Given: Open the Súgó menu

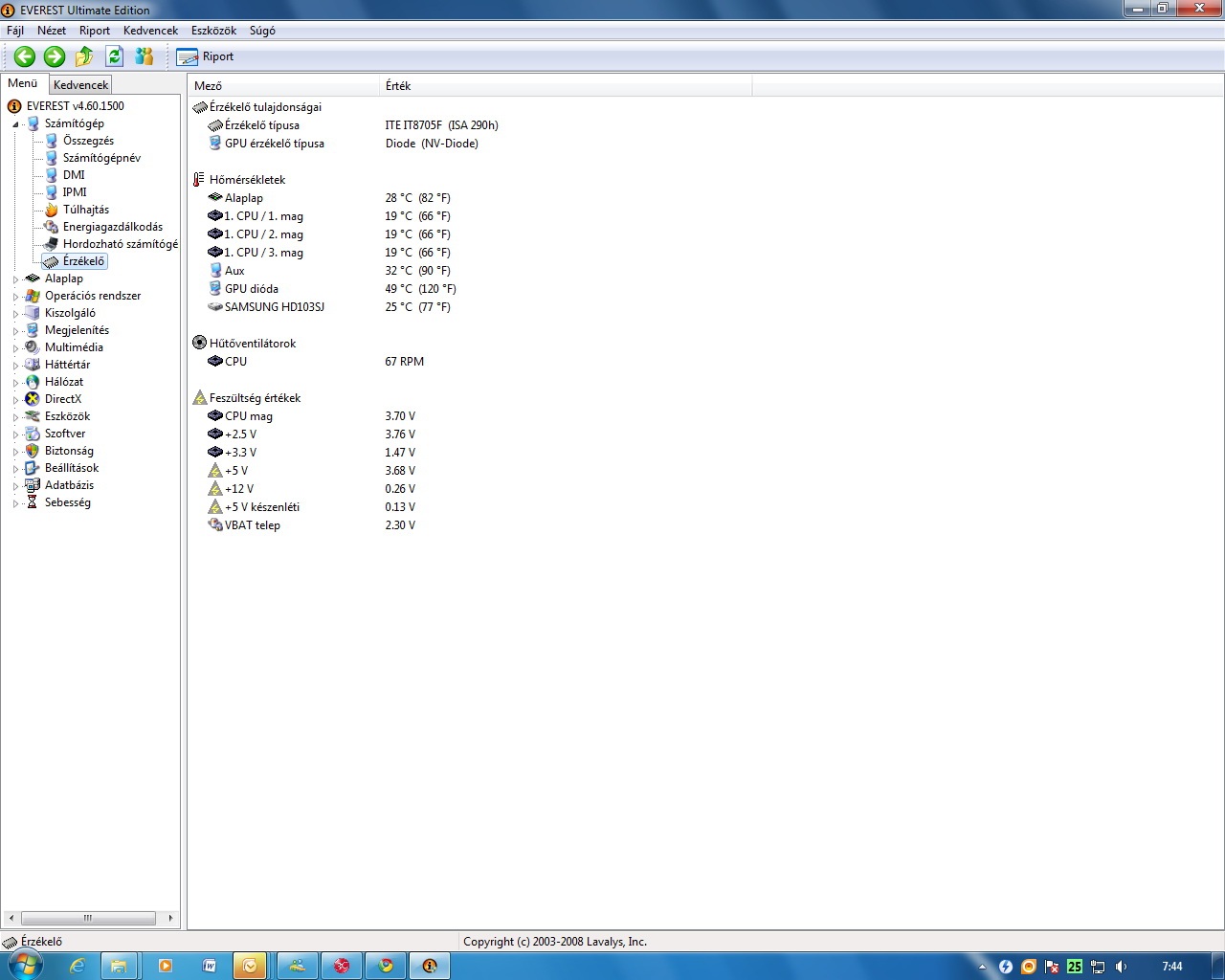Looking at the screenshot, I should (x=262, y=31).
